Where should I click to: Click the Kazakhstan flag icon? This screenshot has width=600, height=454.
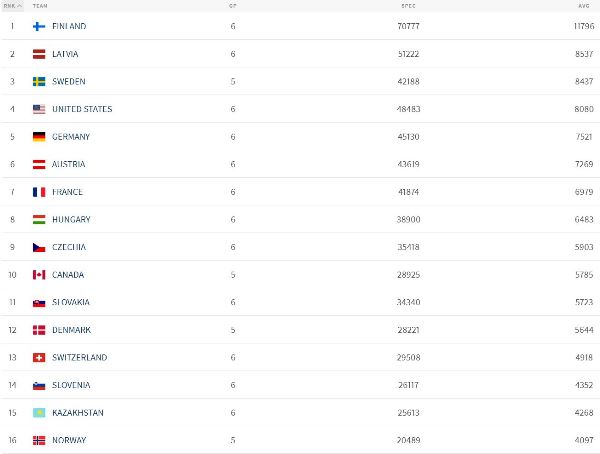39,413
